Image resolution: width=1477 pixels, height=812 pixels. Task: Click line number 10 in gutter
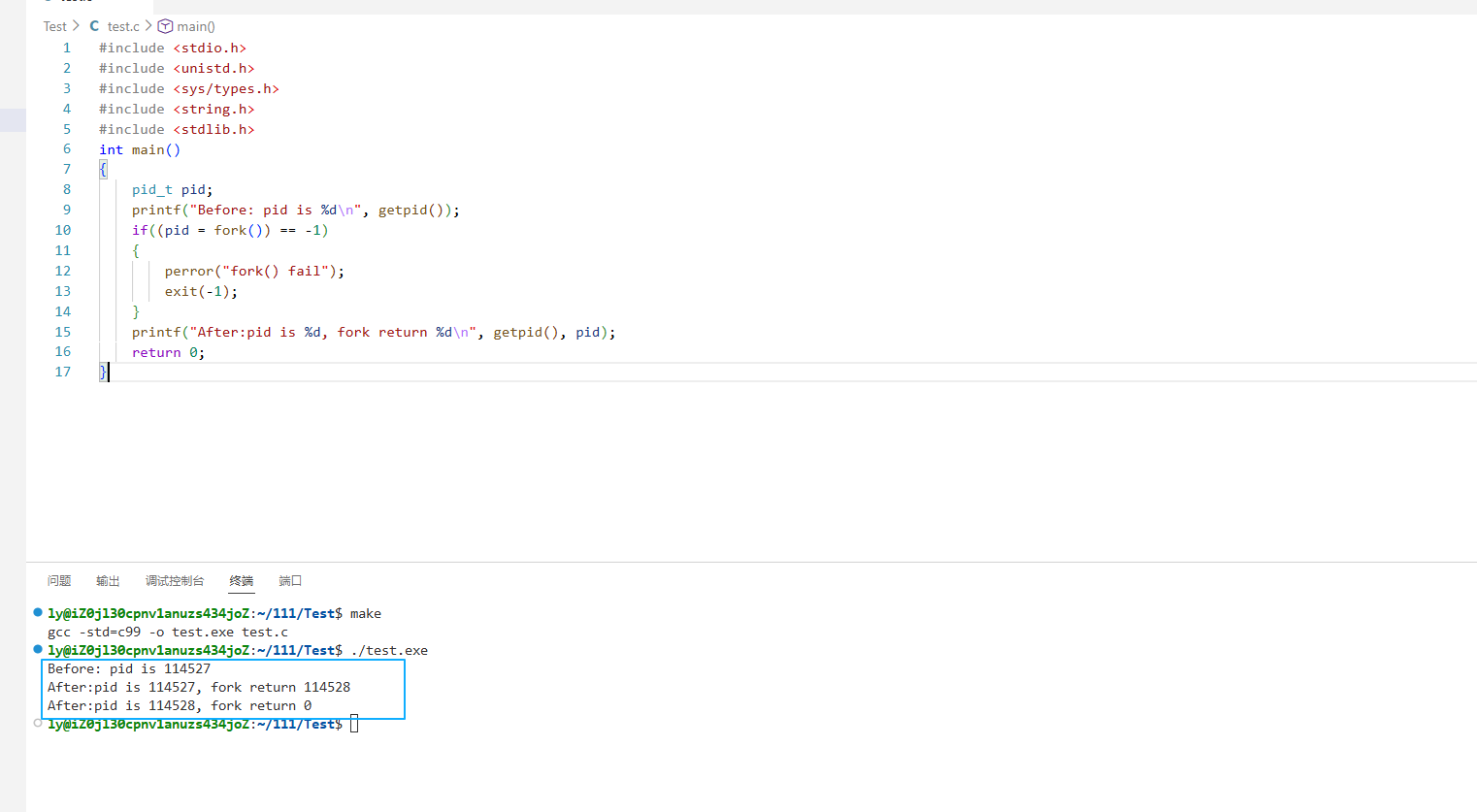pyautogui.click(x=63, y=230)
